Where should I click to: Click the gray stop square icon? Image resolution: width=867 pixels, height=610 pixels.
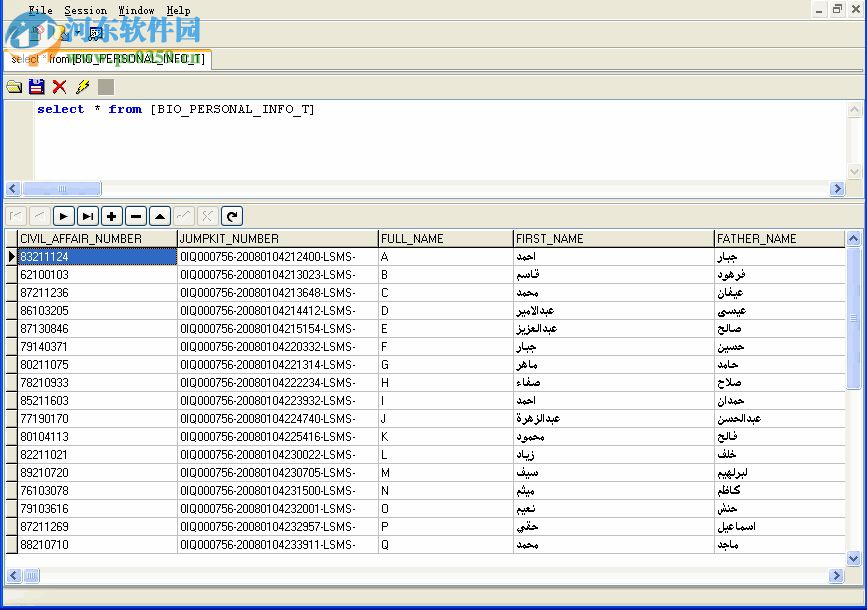(x=106, y=87)
